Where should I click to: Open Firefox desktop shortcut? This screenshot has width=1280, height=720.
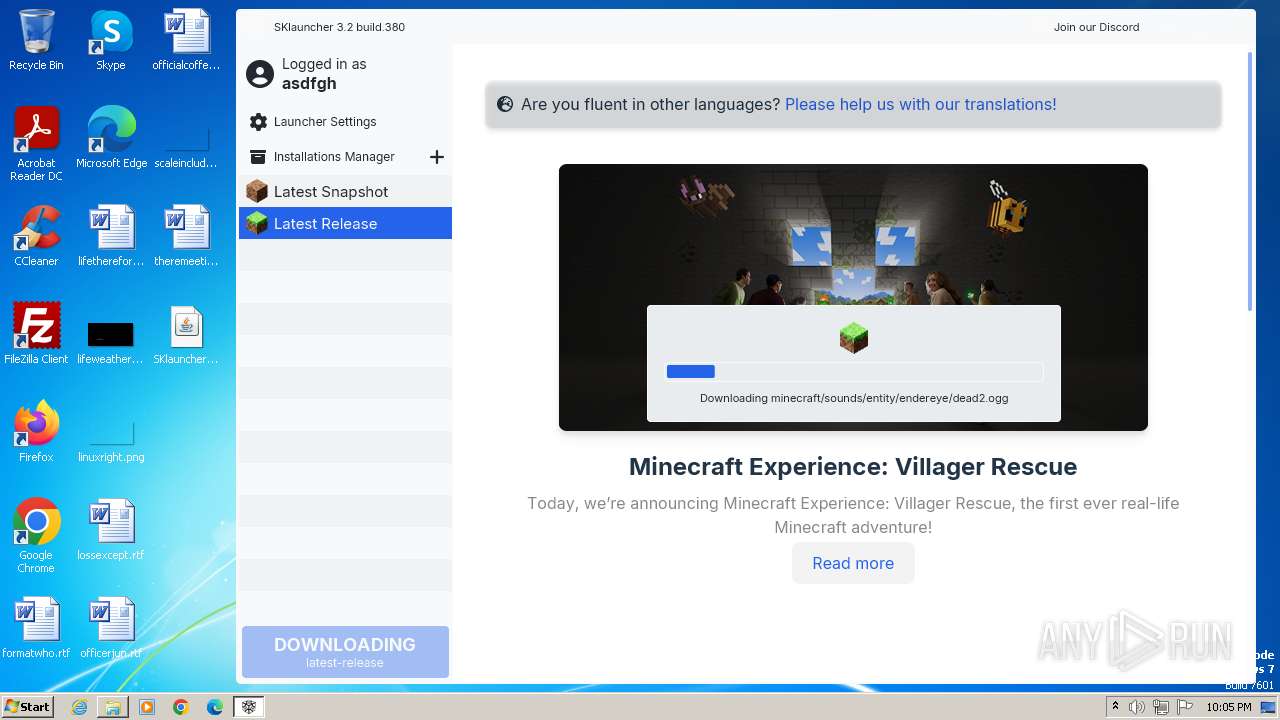coord(36,432)
